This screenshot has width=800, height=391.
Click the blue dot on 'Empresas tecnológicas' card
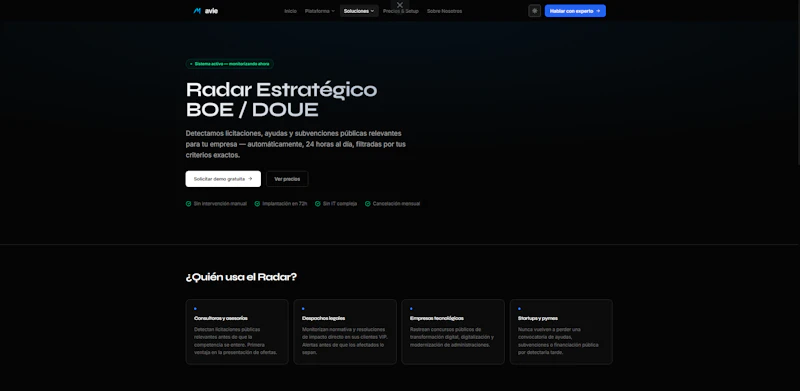pyautogui.click(x=411, y=309)
